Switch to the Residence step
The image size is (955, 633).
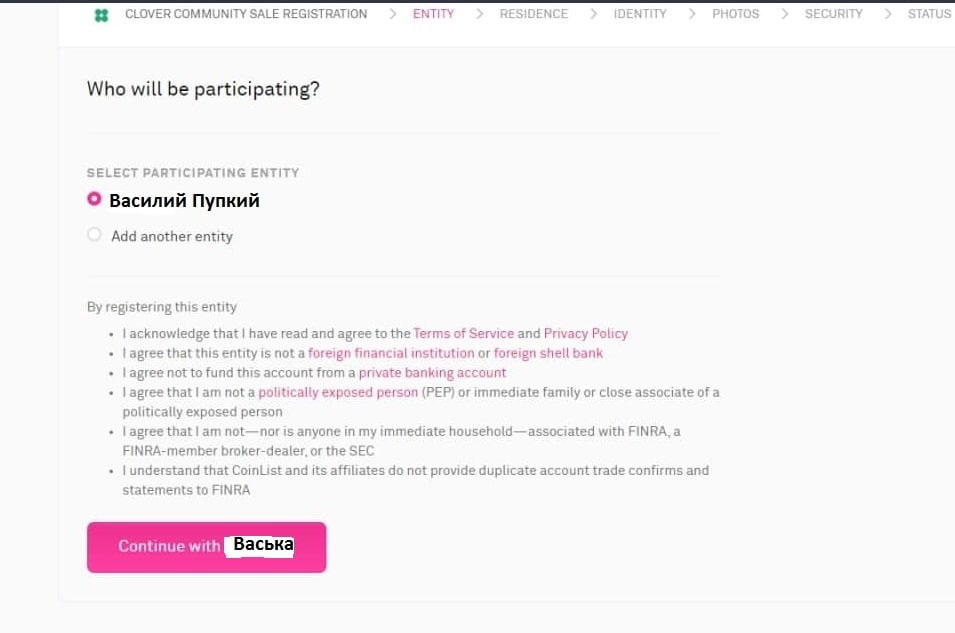click(533, 14)
